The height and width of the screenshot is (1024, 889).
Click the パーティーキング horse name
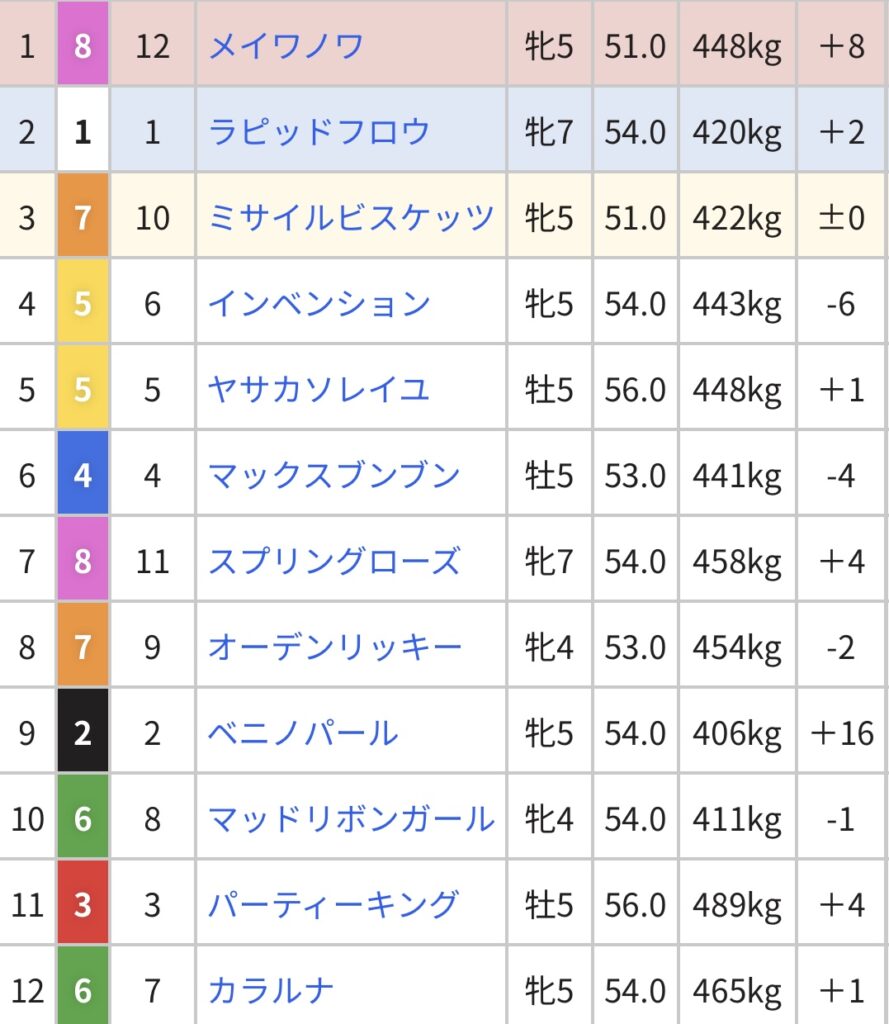(x=334, y=905)
